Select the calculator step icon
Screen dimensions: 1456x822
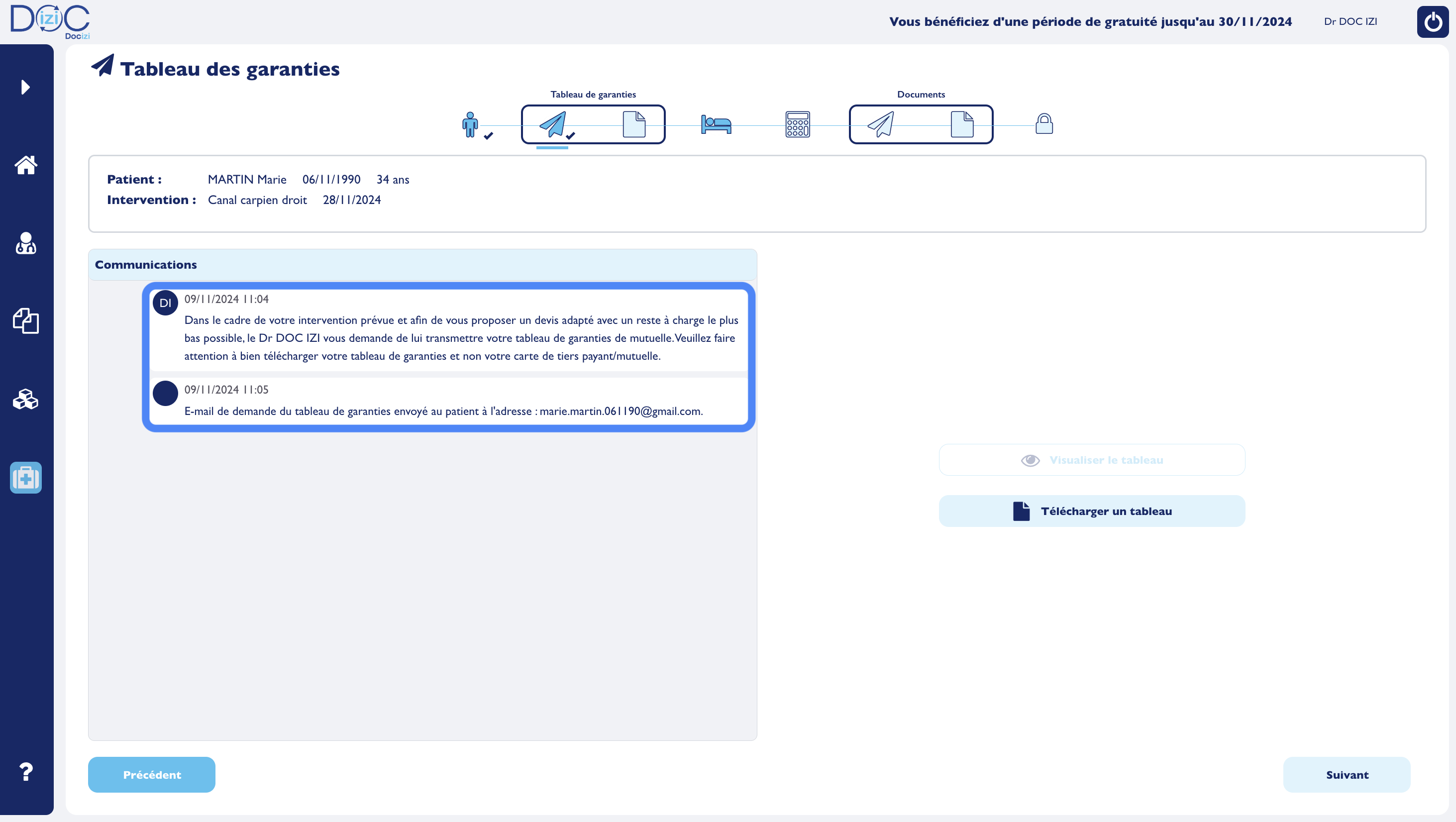point(798,124)
